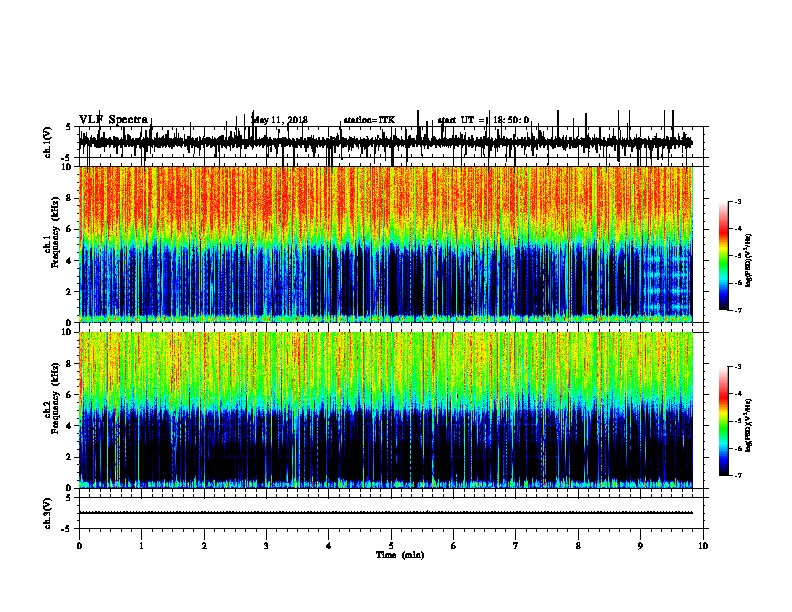Click the time axis tick label "8"

coord(578,546)
